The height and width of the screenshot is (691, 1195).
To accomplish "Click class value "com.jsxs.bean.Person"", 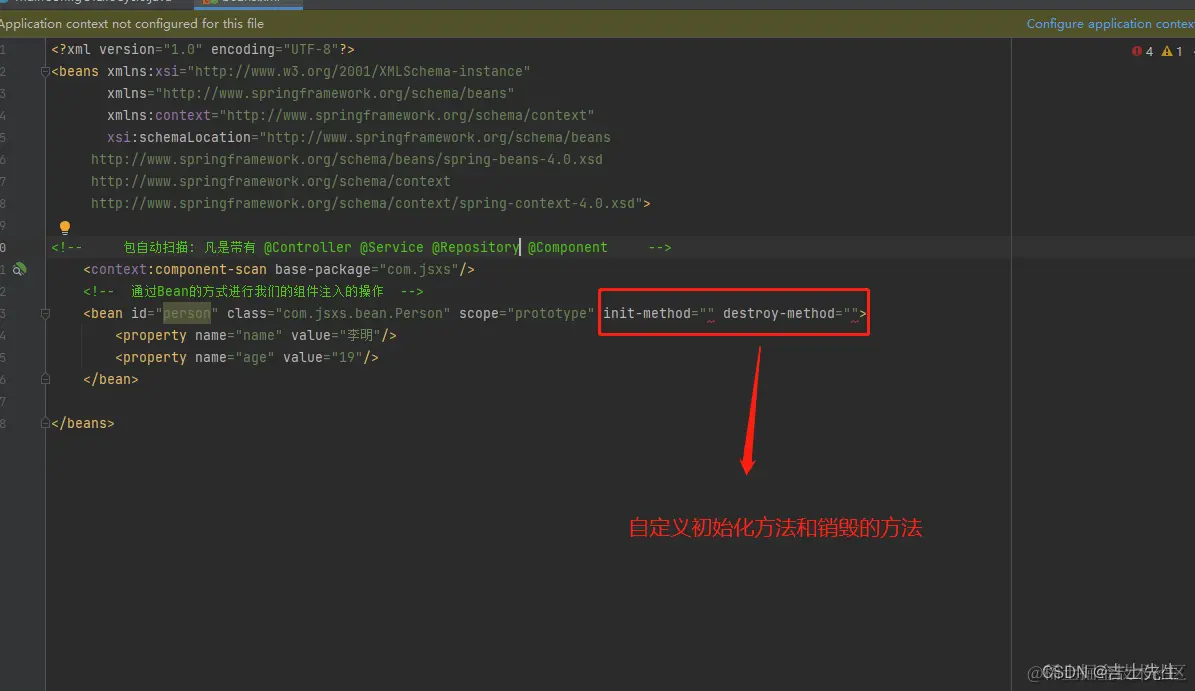I will tap(363, 314).
